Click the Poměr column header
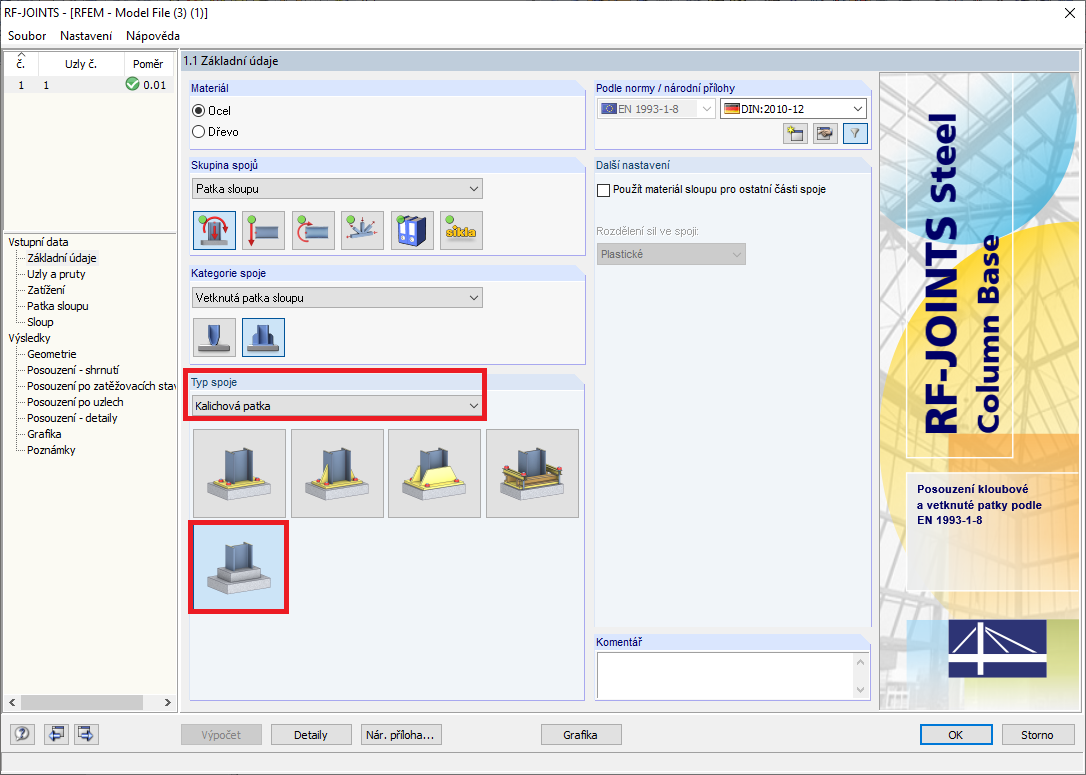Image resolution: width=1086 pixels, height=775 pixels. 148,64
